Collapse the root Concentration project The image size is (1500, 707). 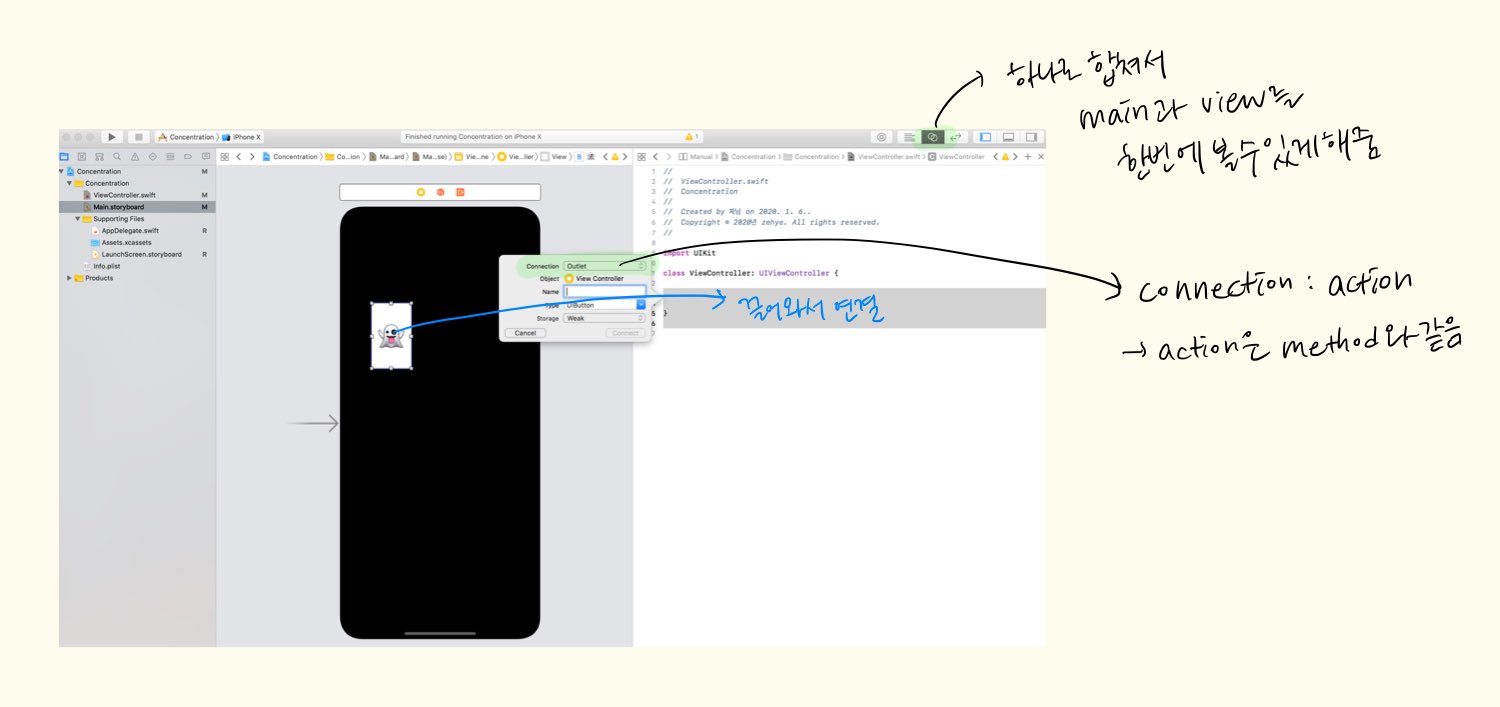tap(61, 172)
